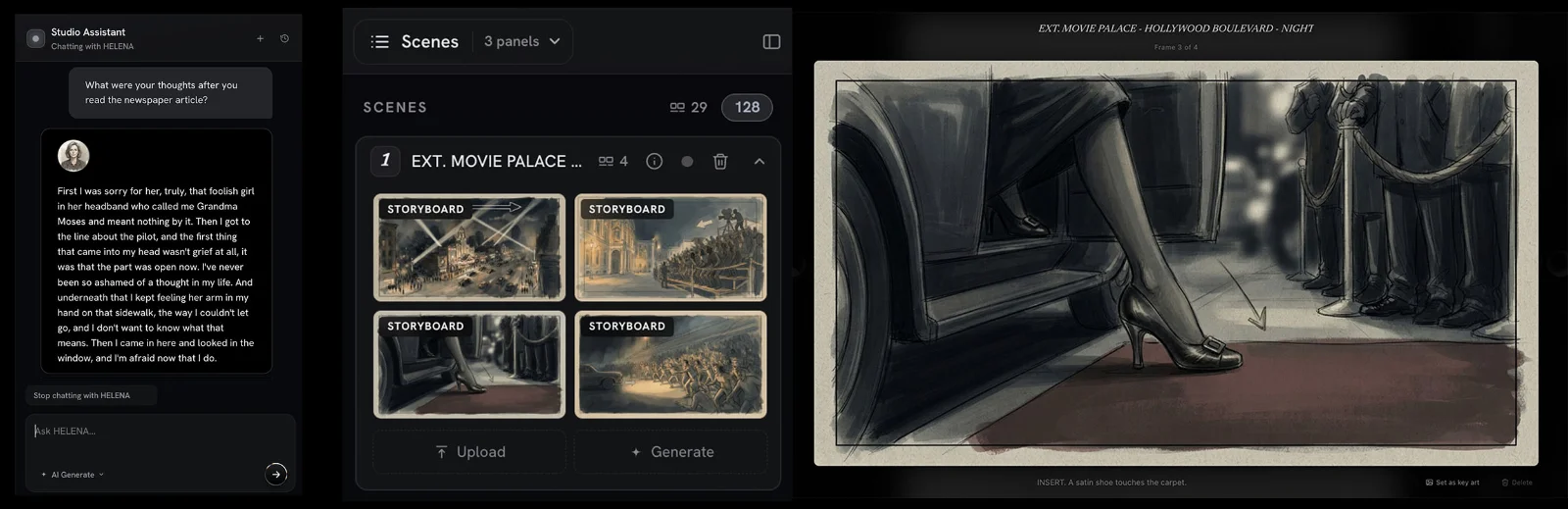This screenshot has height=509, width=1568.
Task: Click the Scenes list icon
Action: (380, 41)
